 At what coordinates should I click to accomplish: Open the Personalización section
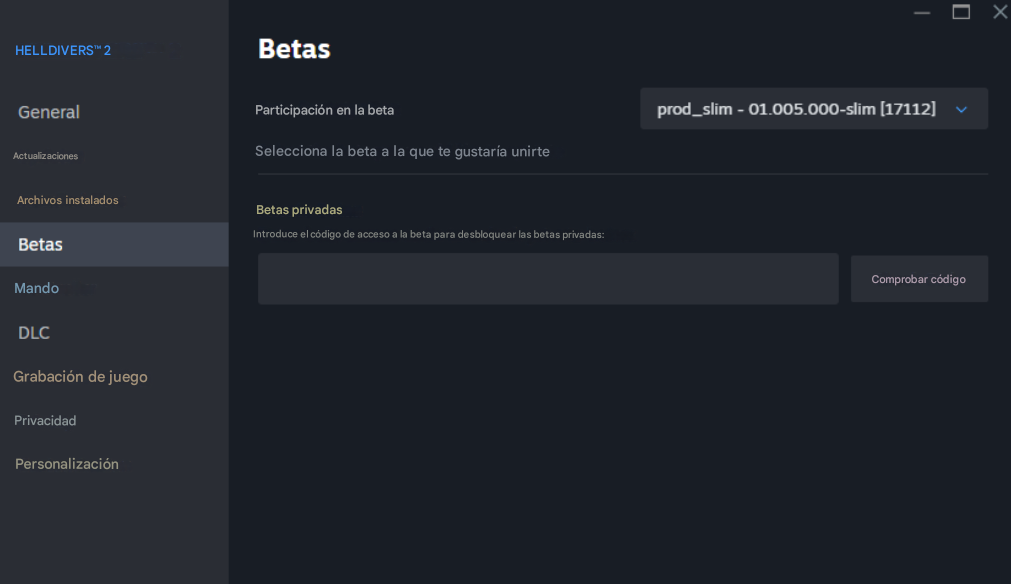pos(67,464)
